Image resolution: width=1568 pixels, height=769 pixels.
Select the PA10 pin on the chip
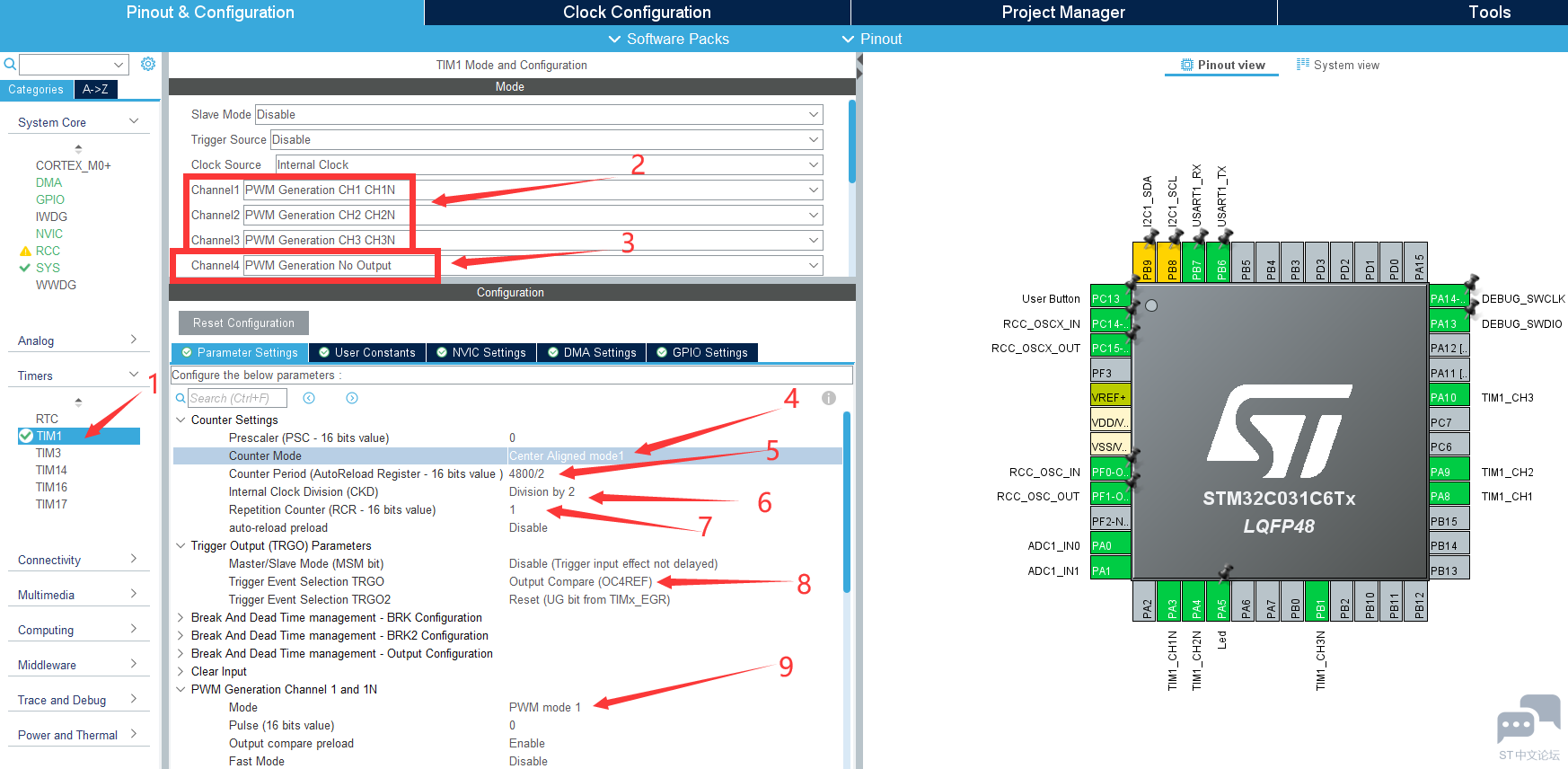[x=1449, y=397]
